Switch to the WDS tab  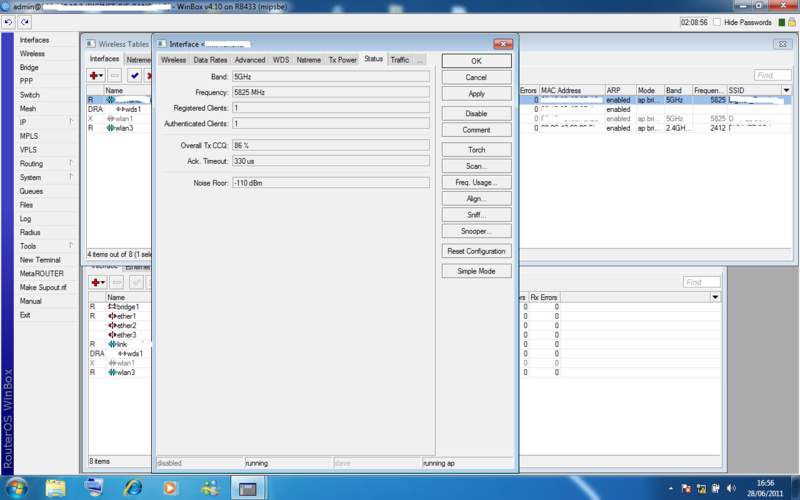coord(281,60)
